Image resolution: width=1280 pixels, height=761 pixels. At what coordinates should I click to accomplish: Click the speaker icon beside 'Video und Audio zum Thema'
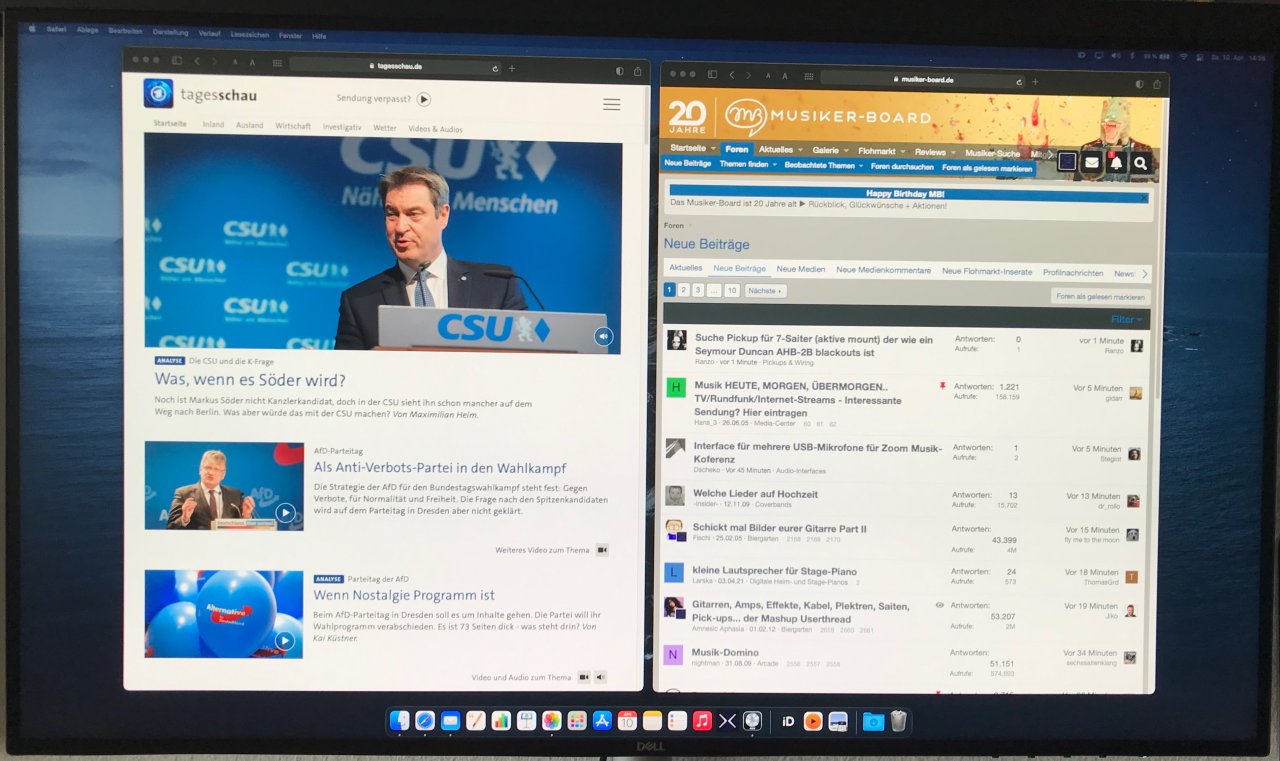(x=601, y=677)
